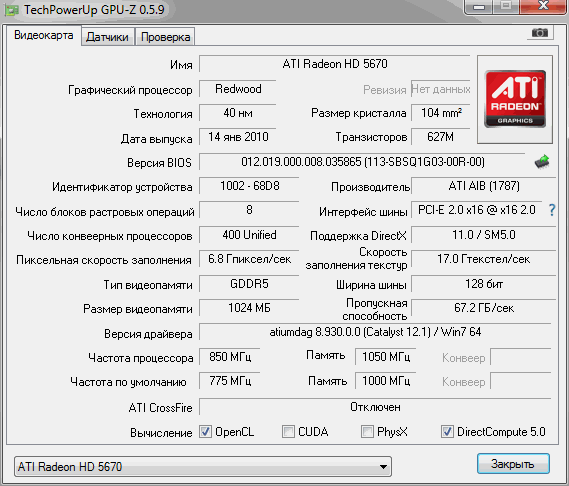Toggle the DirectCompute 5.0 checkbox
Screen dimensions: 569x486
click(x=447, y=432)
